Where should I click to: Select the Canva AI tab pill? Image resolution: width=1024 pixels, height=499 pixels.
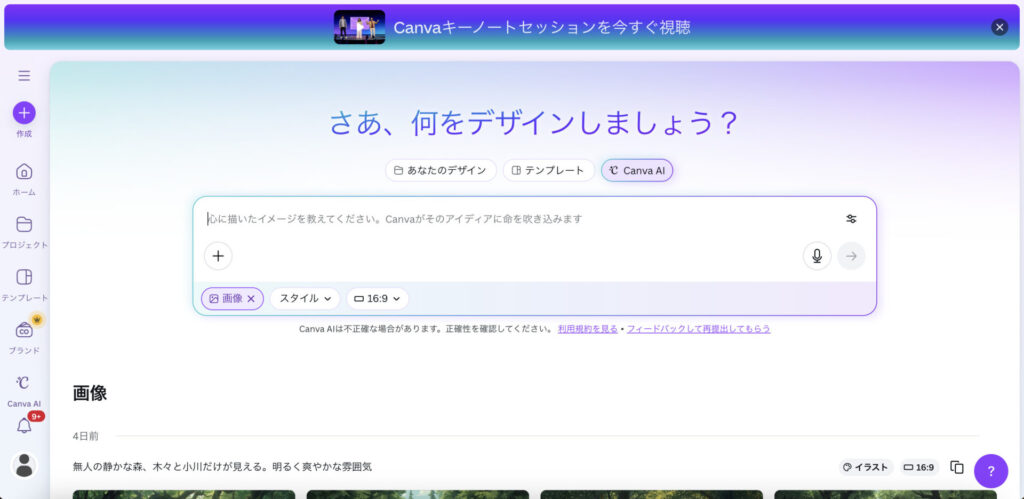[637, 170]
